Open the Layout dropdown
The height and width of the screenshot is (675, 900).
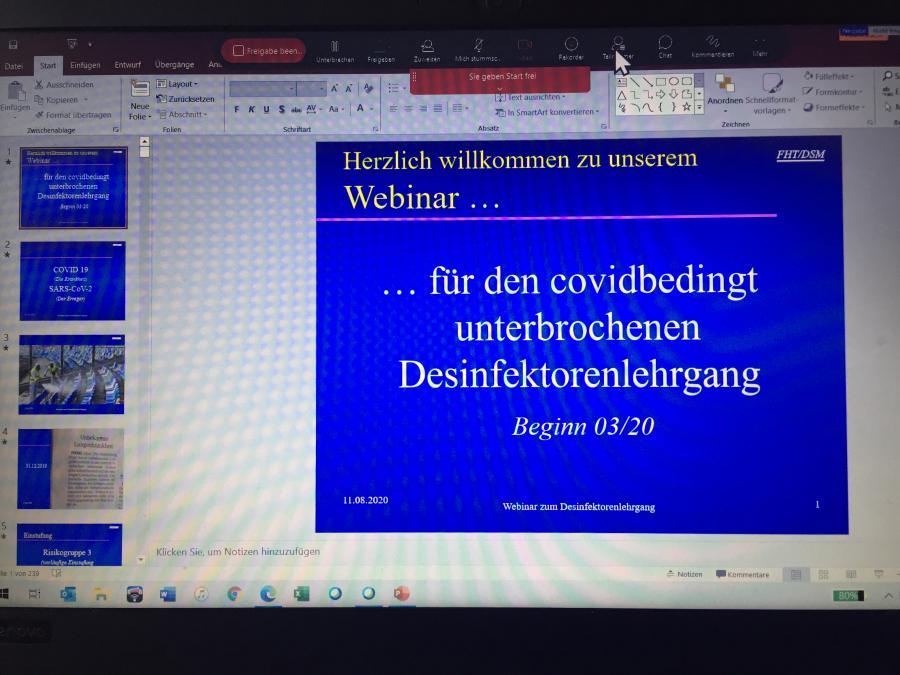[177, 84]
